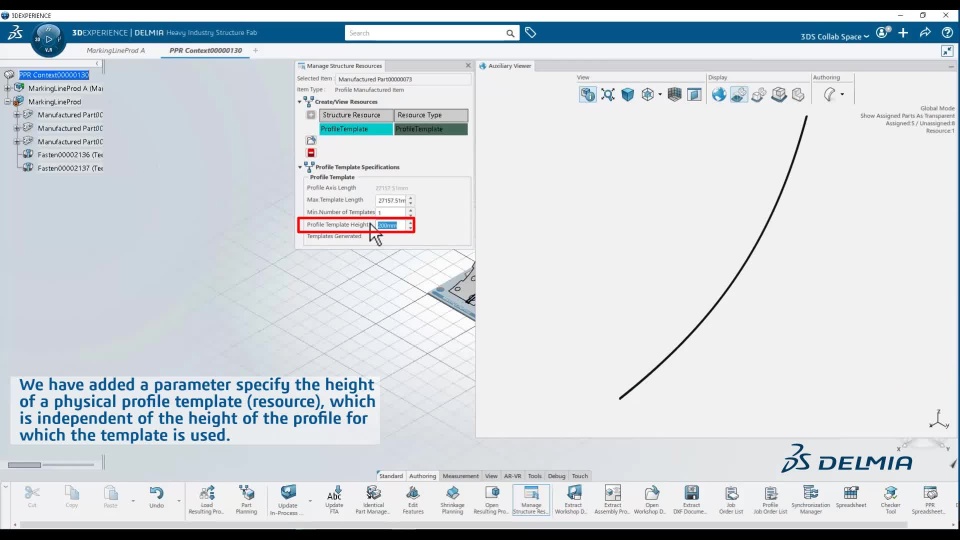Toggle the two-cubes display icon
960x540 pixels.
759,94
